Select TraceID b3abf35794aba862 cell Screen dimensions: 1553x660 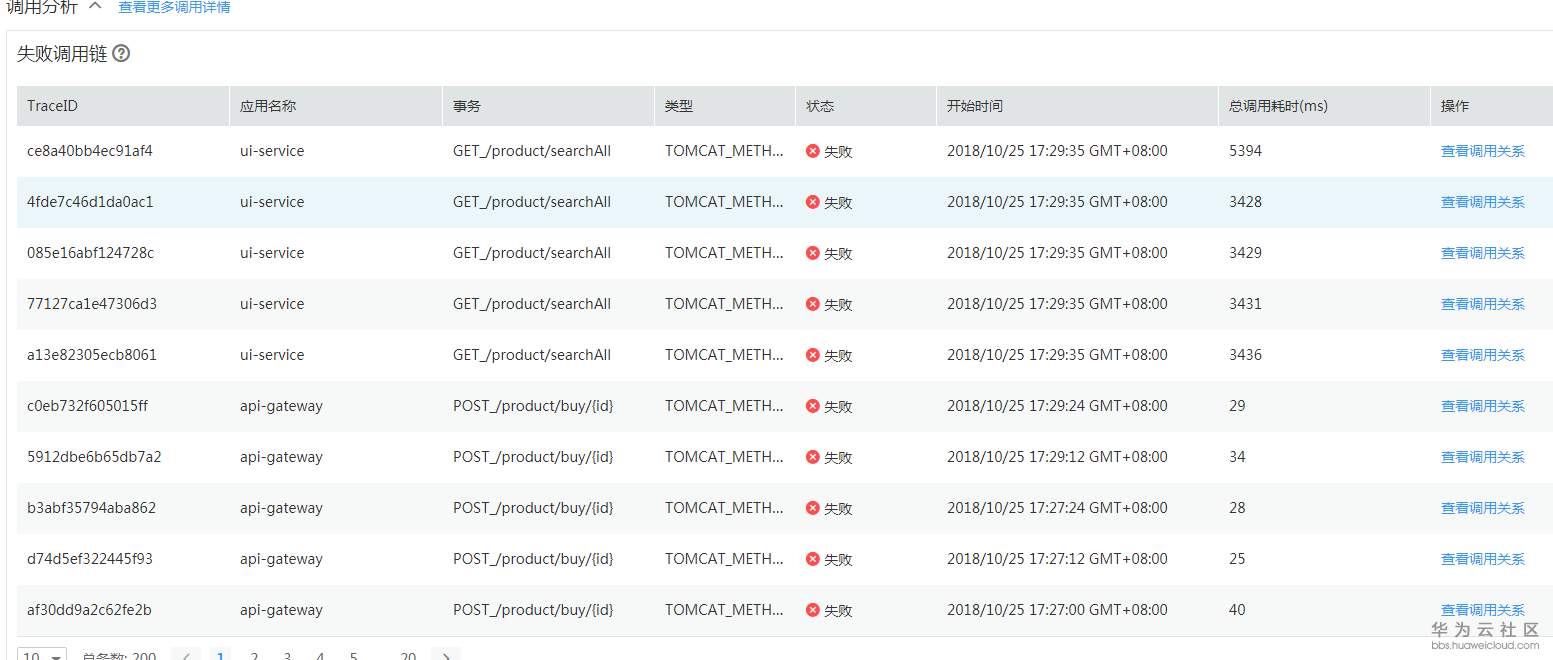click(92, 508)
